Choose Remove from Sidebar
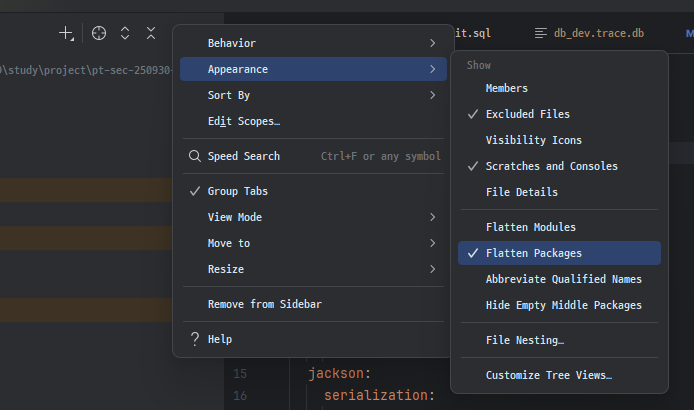Image resolution: width=694 pixels, height=410 pixels. pyautogui.click(x=313, y=304)
